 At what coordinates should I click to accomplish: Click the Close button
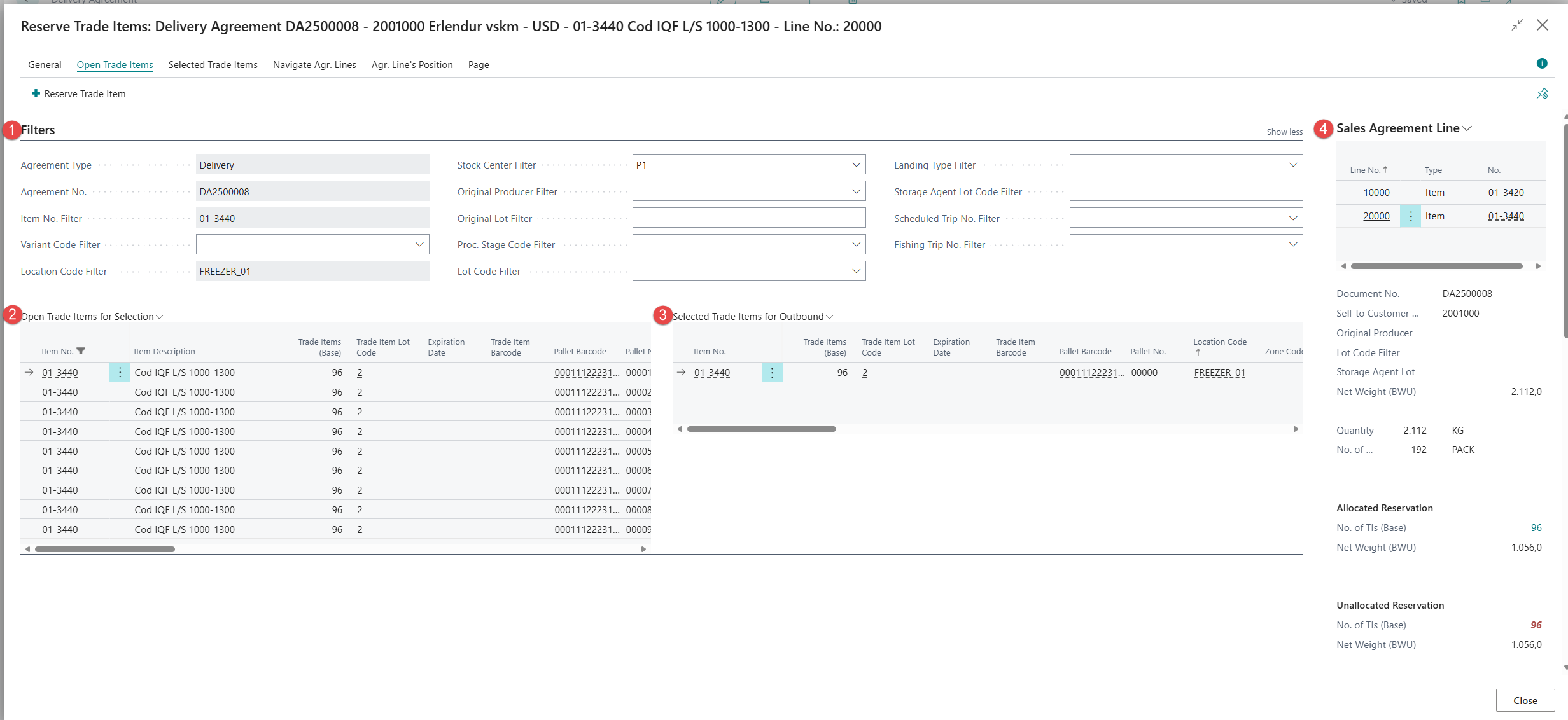click(1525, 700)
